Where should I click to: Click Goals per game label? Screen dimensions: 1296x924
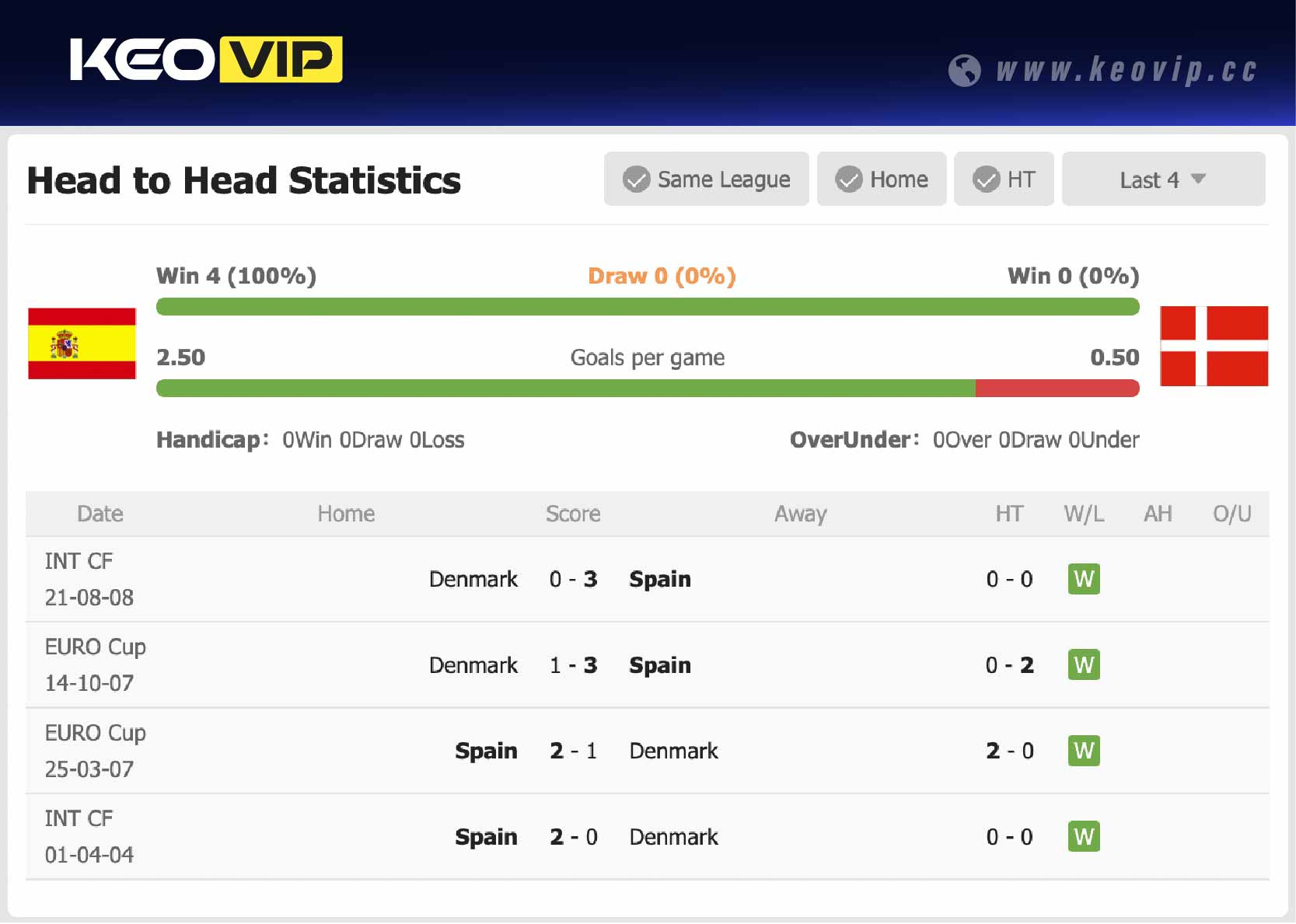point(648,357)
